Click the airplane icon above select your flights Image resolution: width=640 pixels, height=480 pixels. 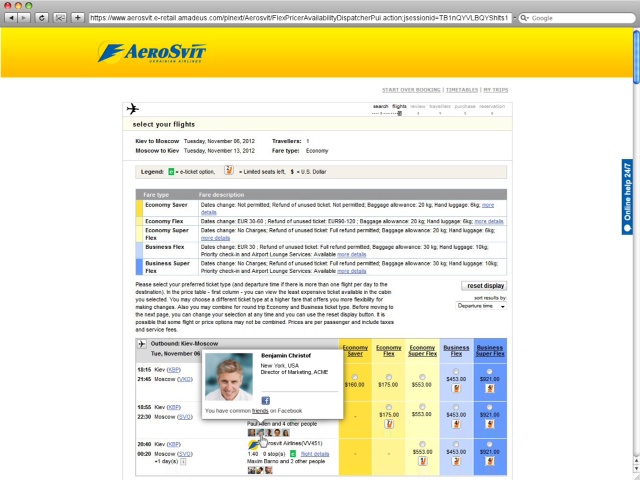[133, 109]
